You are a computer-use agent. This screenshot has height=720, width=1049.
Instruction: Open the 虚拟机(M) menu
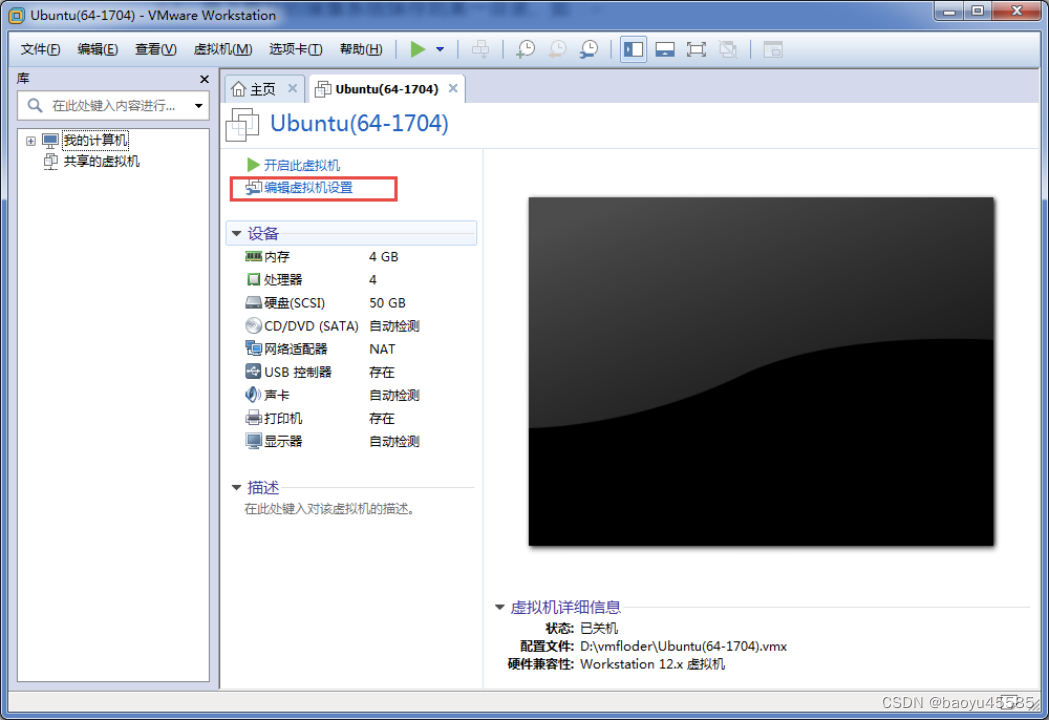(223, 50)
